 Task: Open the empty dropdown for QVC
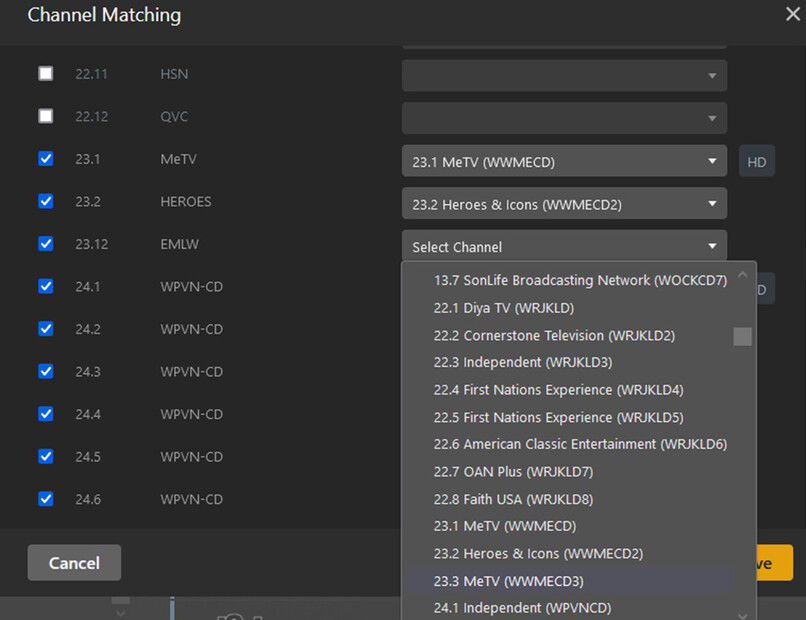click(x=564, y=118)
